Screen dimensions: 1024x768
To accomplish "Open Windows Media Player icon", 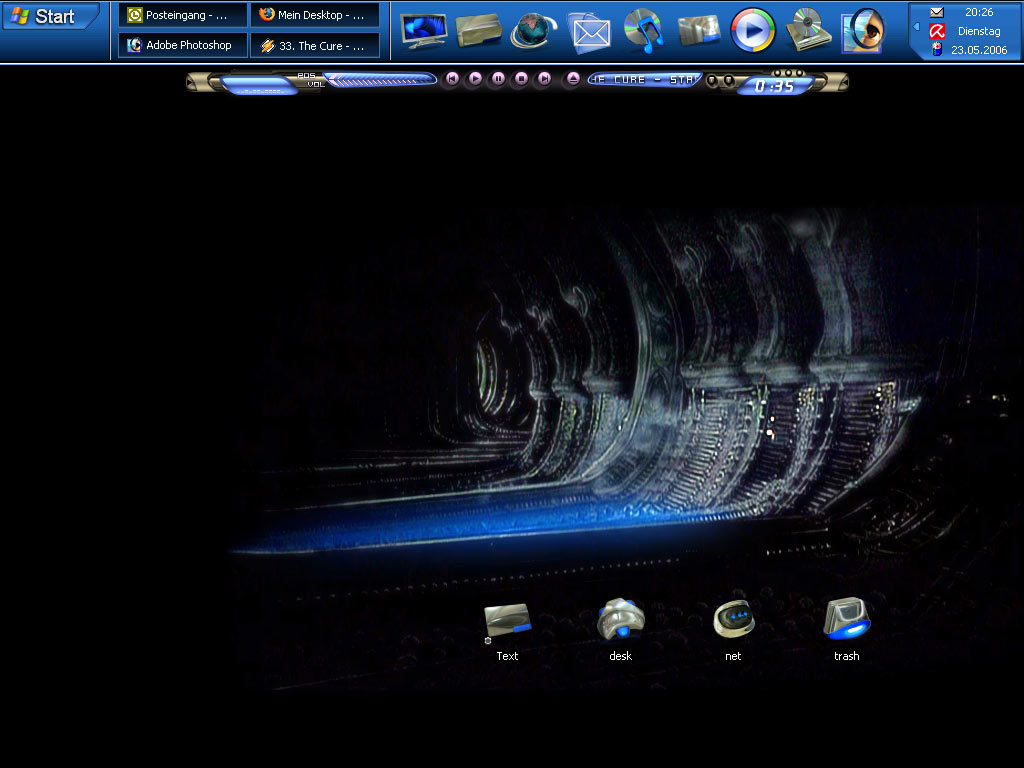I will pyautogui.click(x=753, y=30).
